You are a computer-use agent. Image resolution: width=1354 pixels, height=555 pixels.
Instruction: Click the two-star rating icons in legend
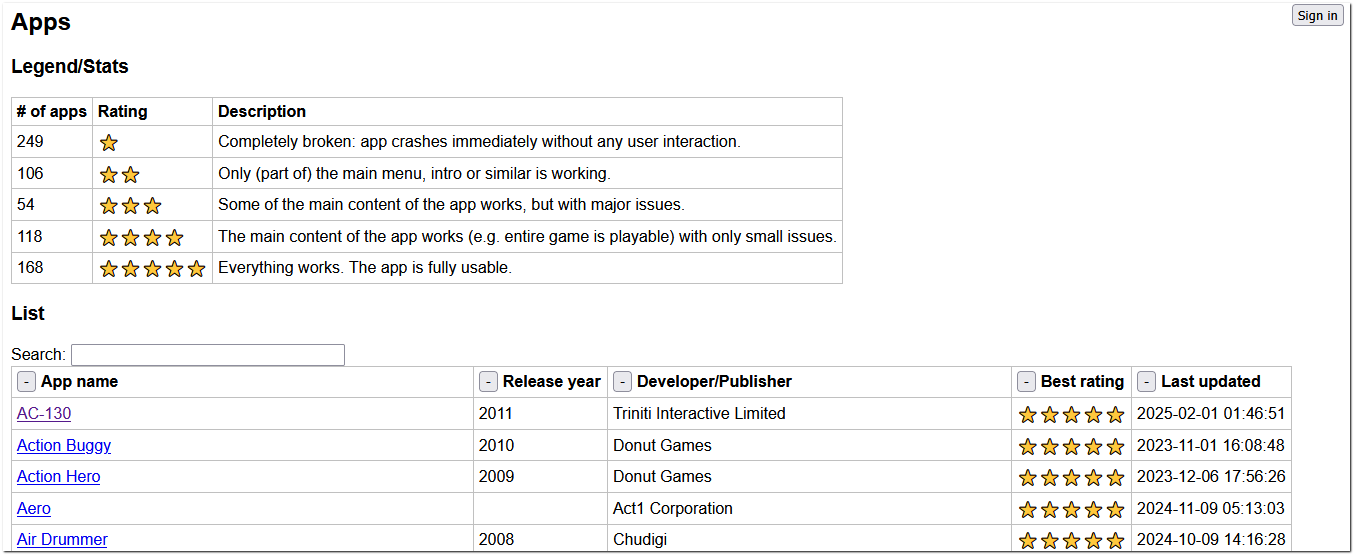[x=120, y=175]
